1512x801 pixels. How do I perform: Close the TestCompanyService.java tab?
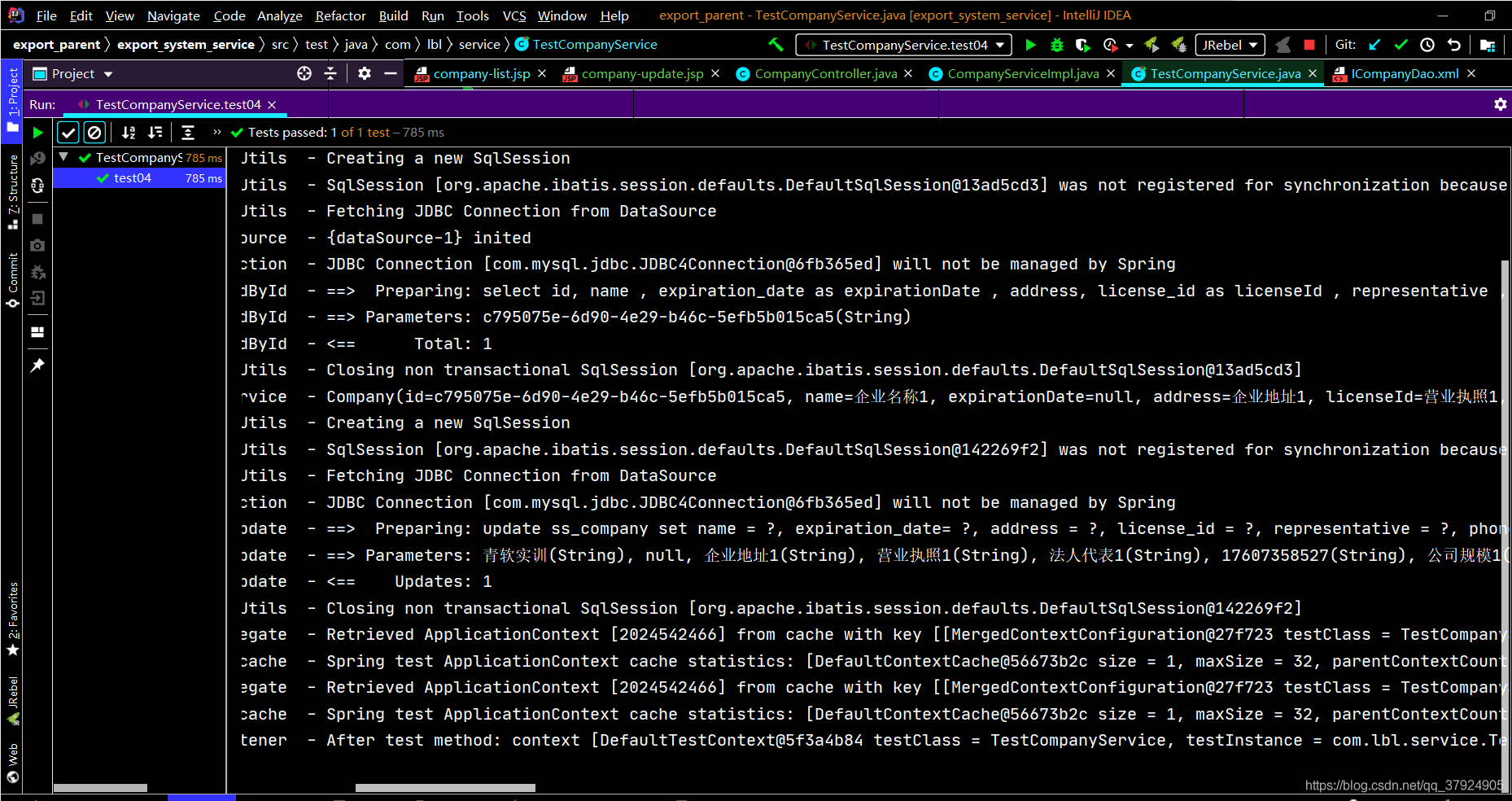(x=1313, y=73)
